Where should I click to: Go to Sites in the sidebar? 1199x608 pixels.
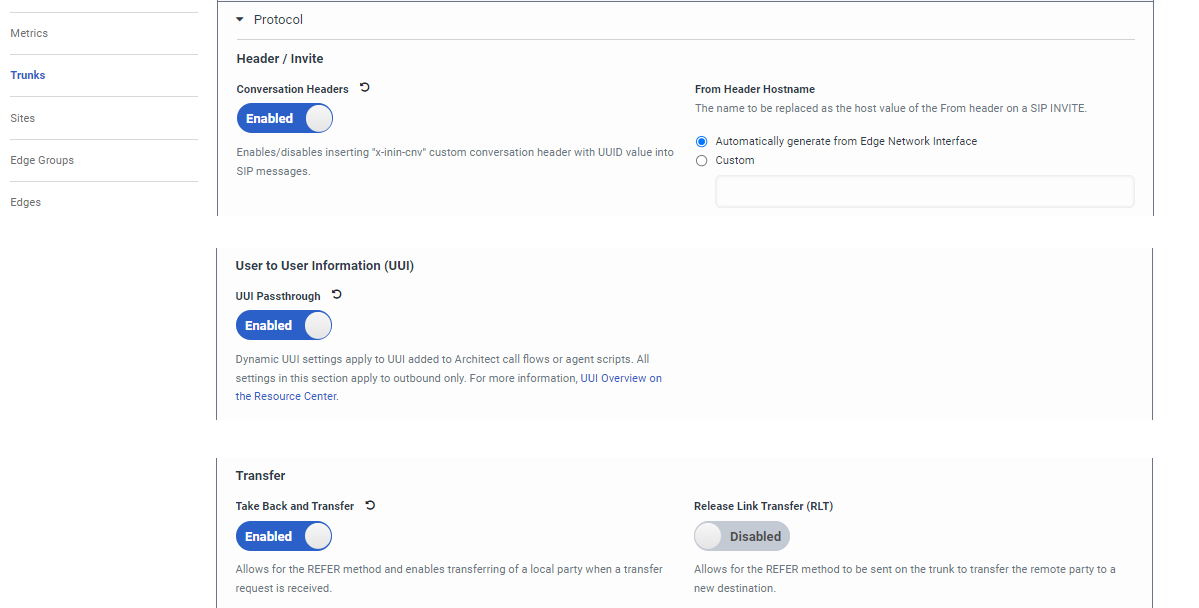22,118
